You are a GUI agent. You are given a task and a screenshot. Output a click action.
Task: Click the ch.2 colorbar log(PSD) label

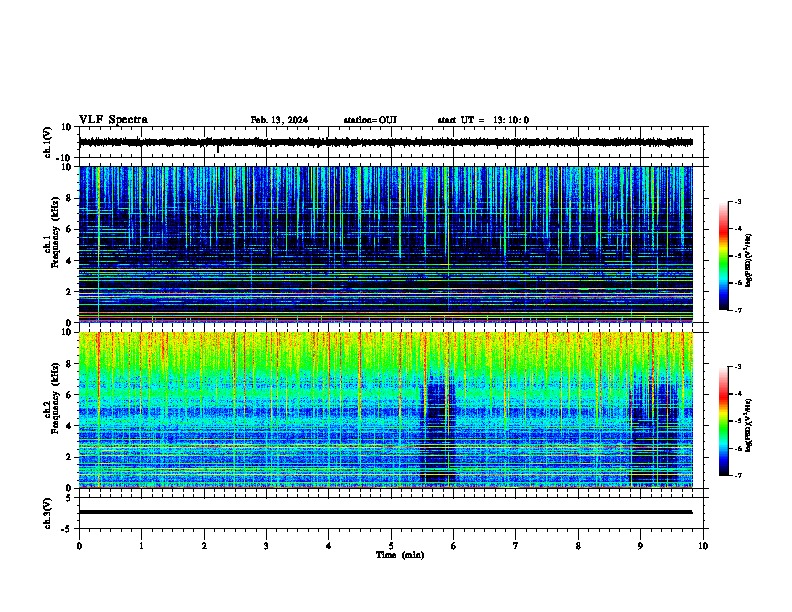[749, 425]
